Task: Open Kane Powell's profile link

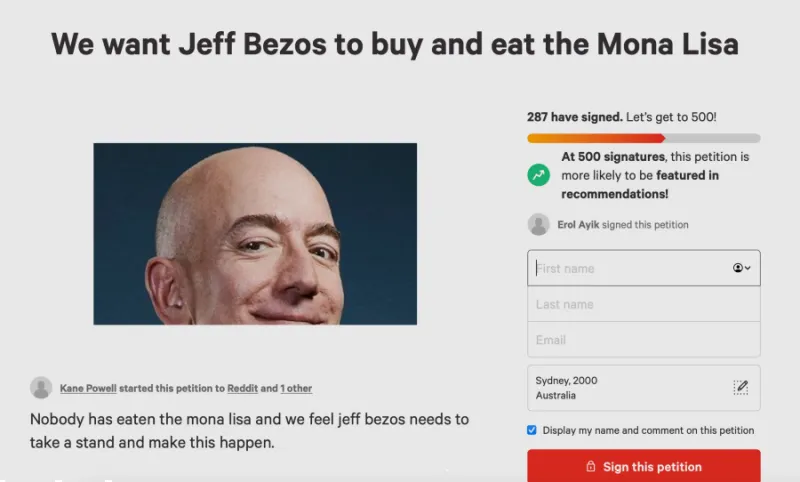Action: point(88,388)
